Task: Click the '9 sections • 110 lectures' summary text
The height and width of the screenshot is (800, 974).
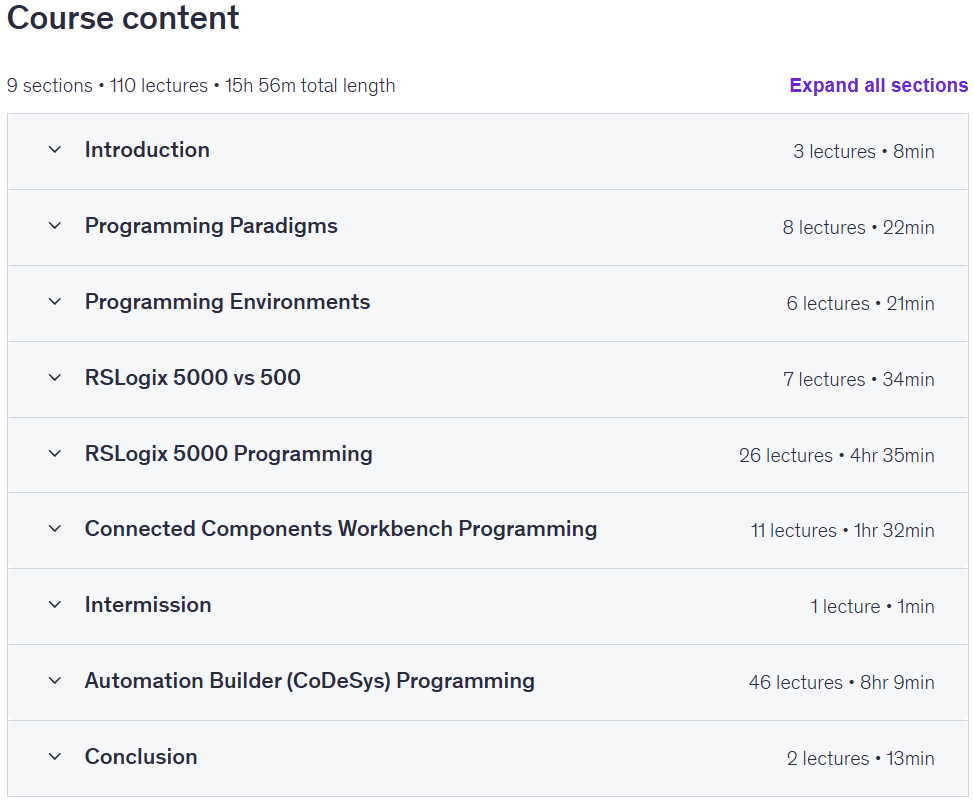Action: (107, 85)
